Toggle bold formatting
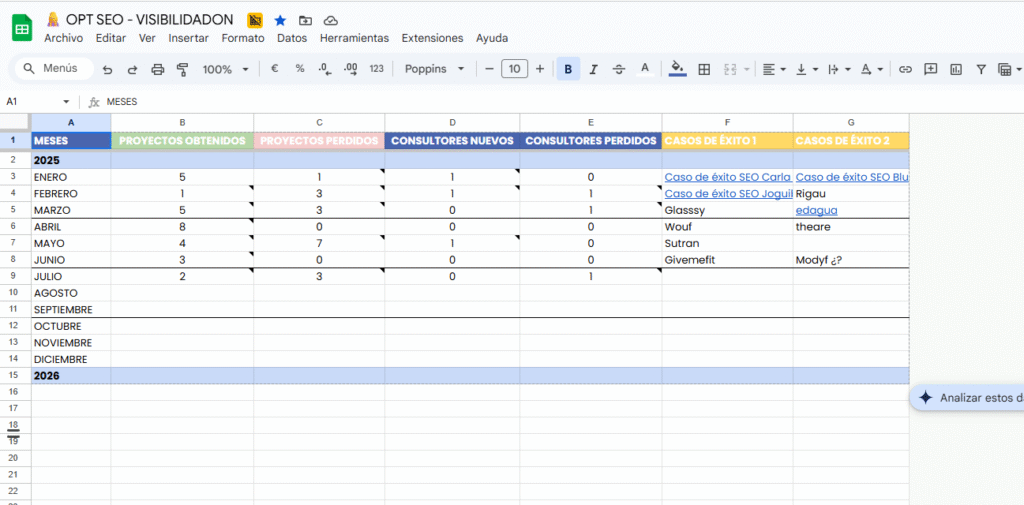Image resolution: width=1024 pixels, height=505 pixels. (x=568, y=69)
